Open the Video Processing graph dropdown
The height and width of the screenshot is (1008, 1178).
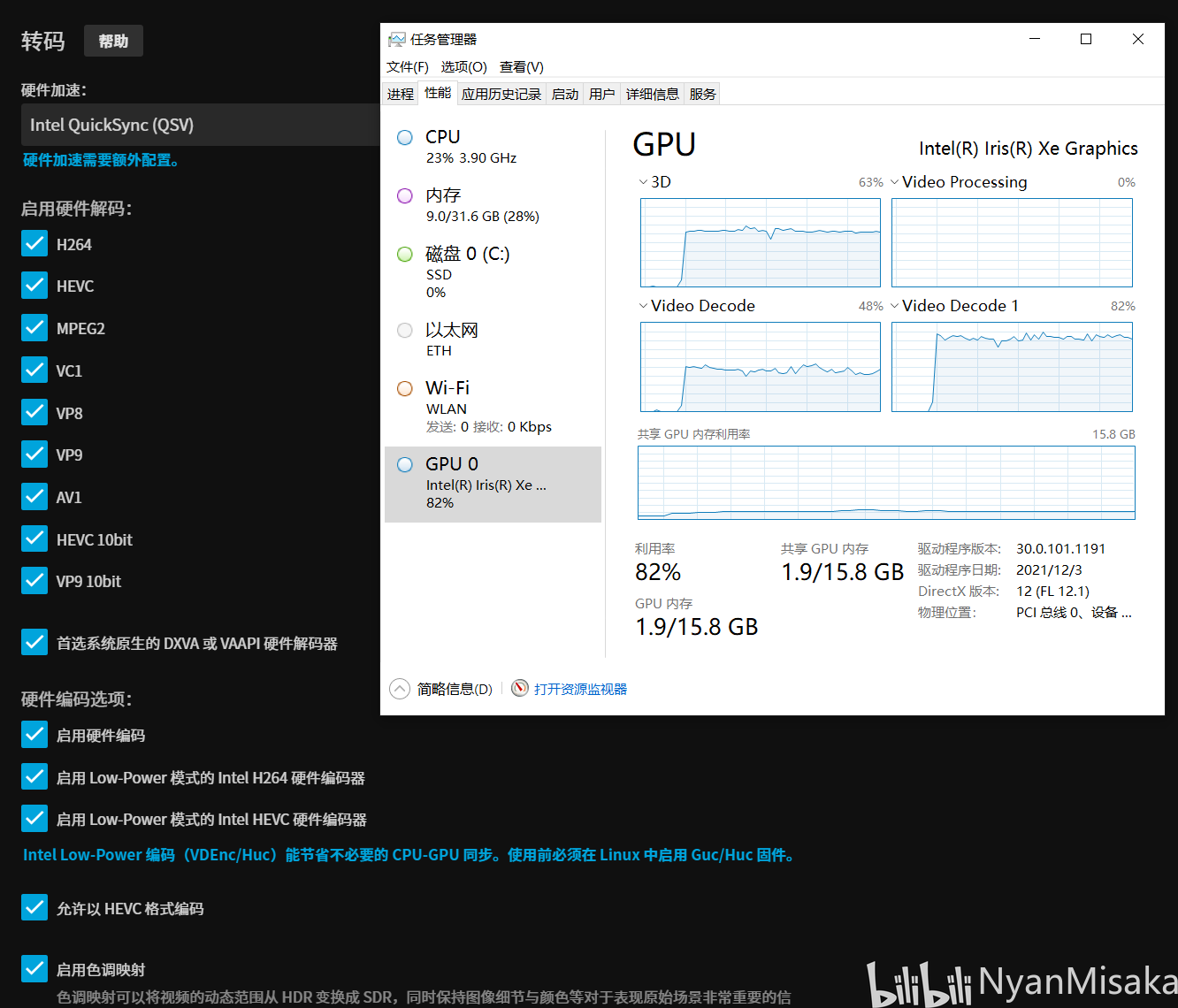[895, 182]
